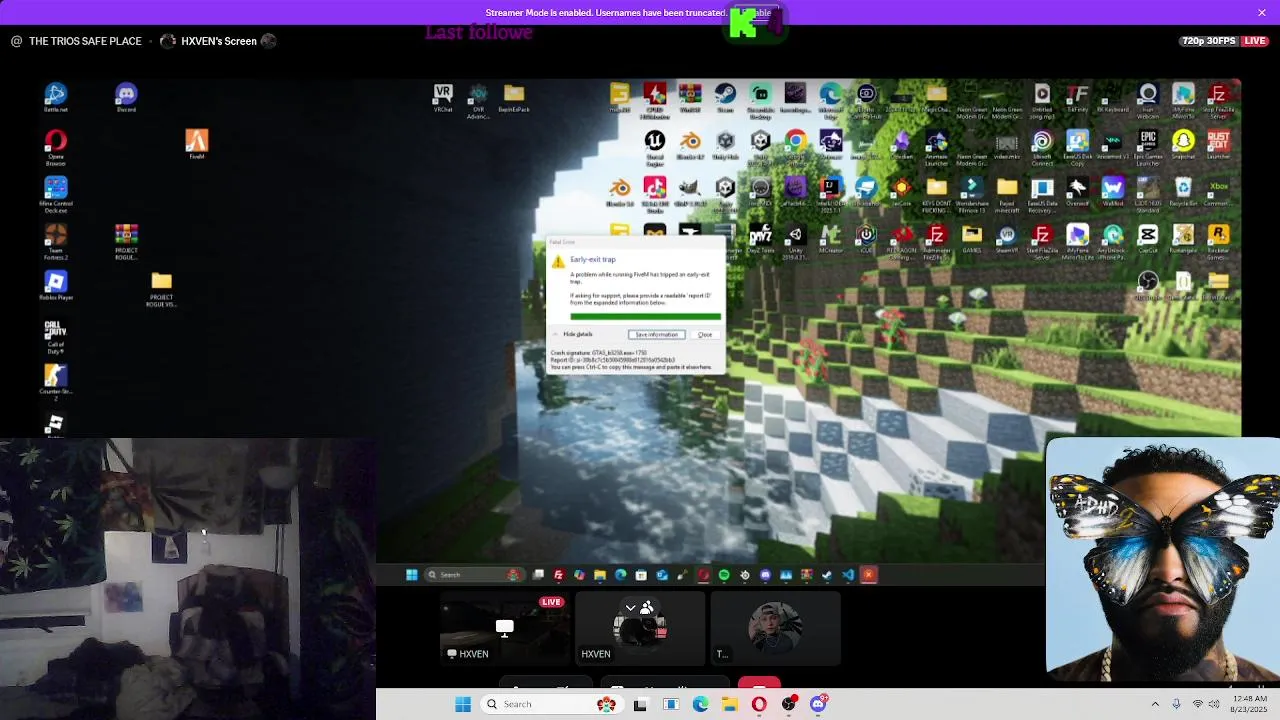This screenshot has width=1280, height=720.
Task: Open the Recycle Bin desktop icon
Action: [x=1183, y=191]
